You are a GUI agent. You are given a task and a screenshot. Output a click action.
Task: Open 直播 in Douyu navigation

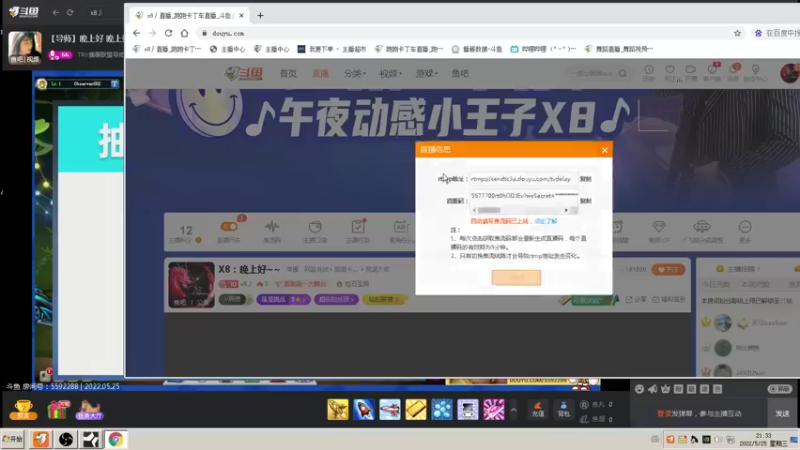click(320, 73)
